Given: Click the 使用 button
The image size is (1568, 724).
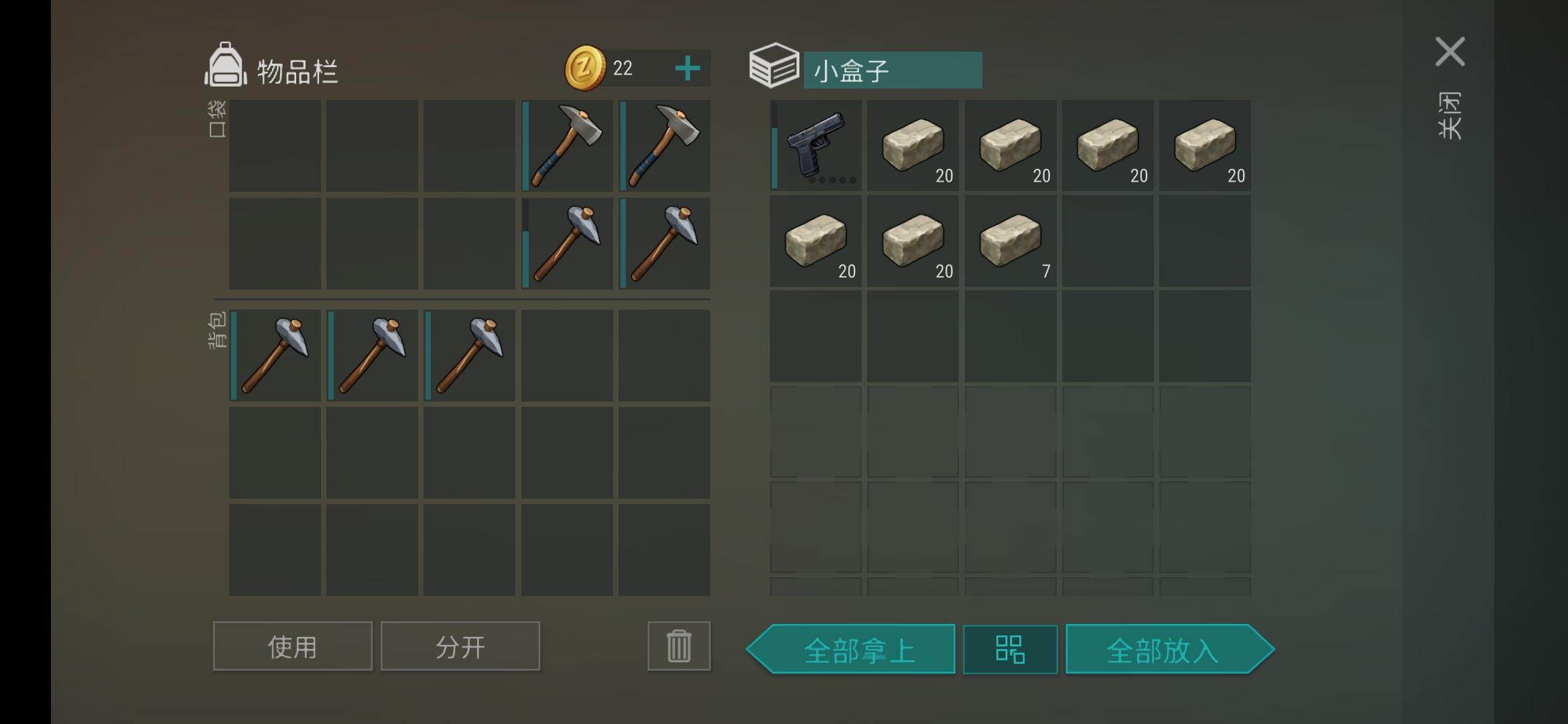Looking at the screenshot, I should (292, 646).
